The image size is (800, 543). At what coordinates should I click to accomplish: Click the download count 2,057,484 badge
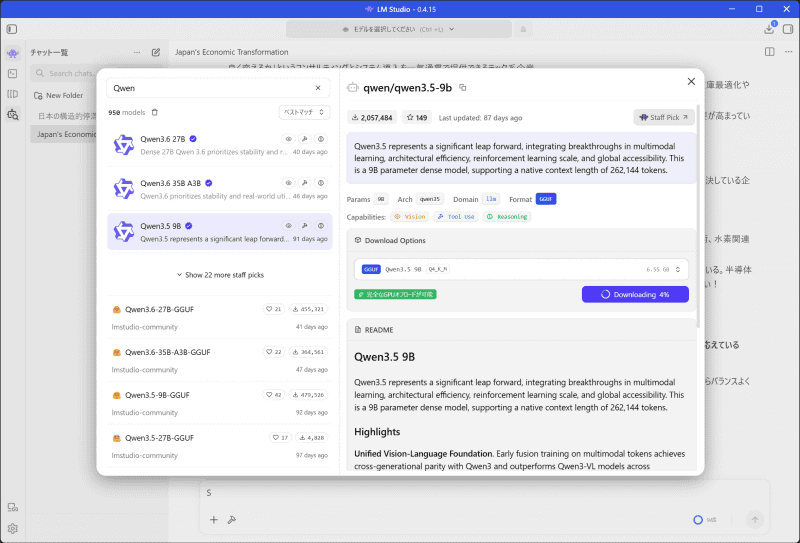click(x=372, y=117)
